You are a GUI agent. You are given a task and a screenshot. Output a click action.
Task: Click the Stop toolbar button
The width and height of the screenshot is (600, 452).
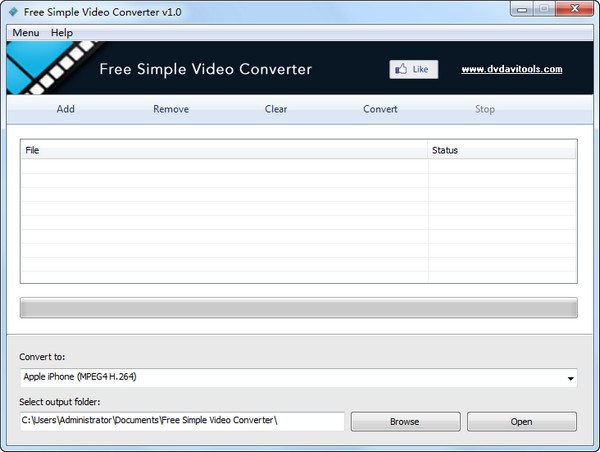[485, 109]
